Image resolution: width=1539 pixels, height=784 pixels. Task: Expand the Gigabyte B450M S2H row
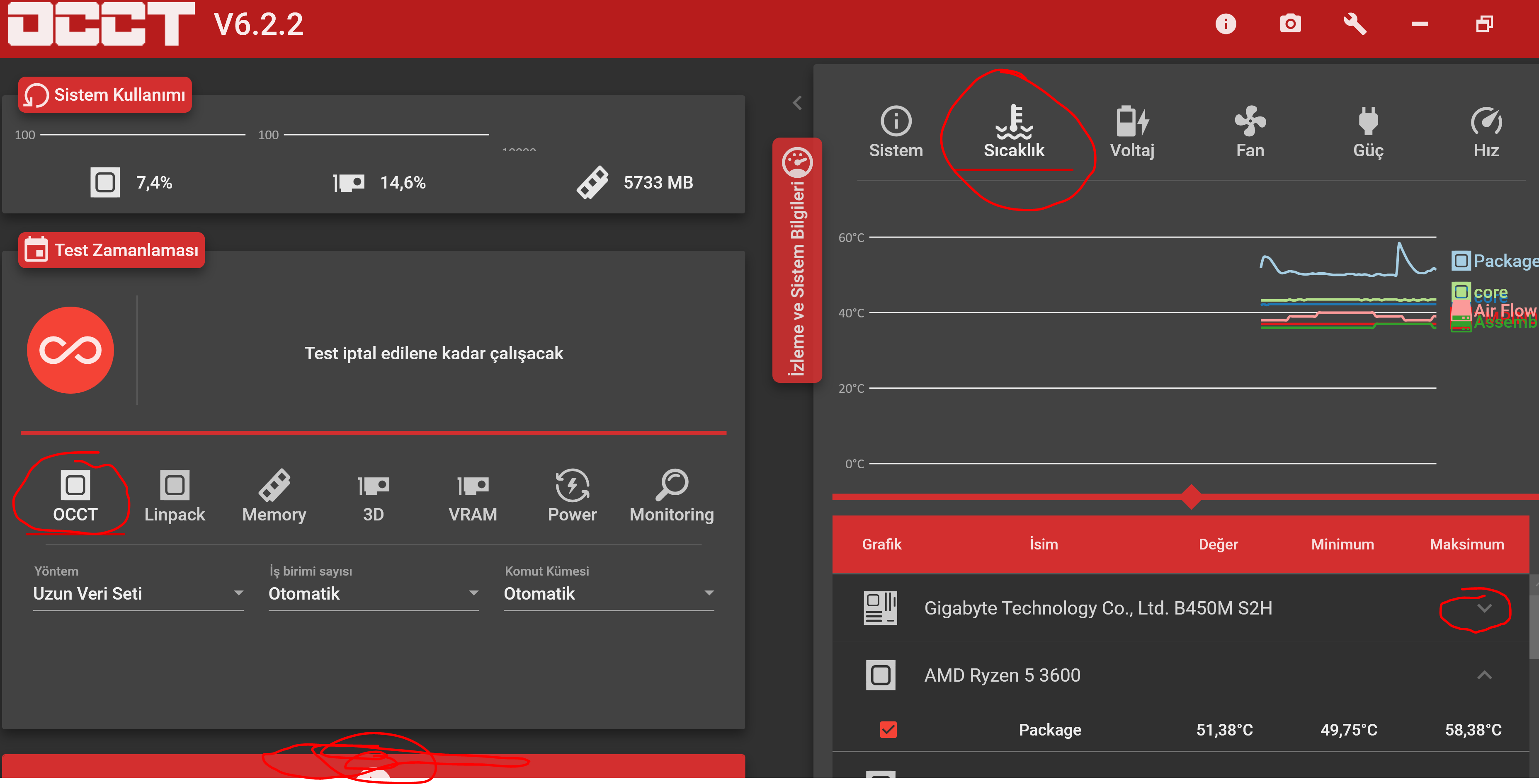[x=1484, y=608]
